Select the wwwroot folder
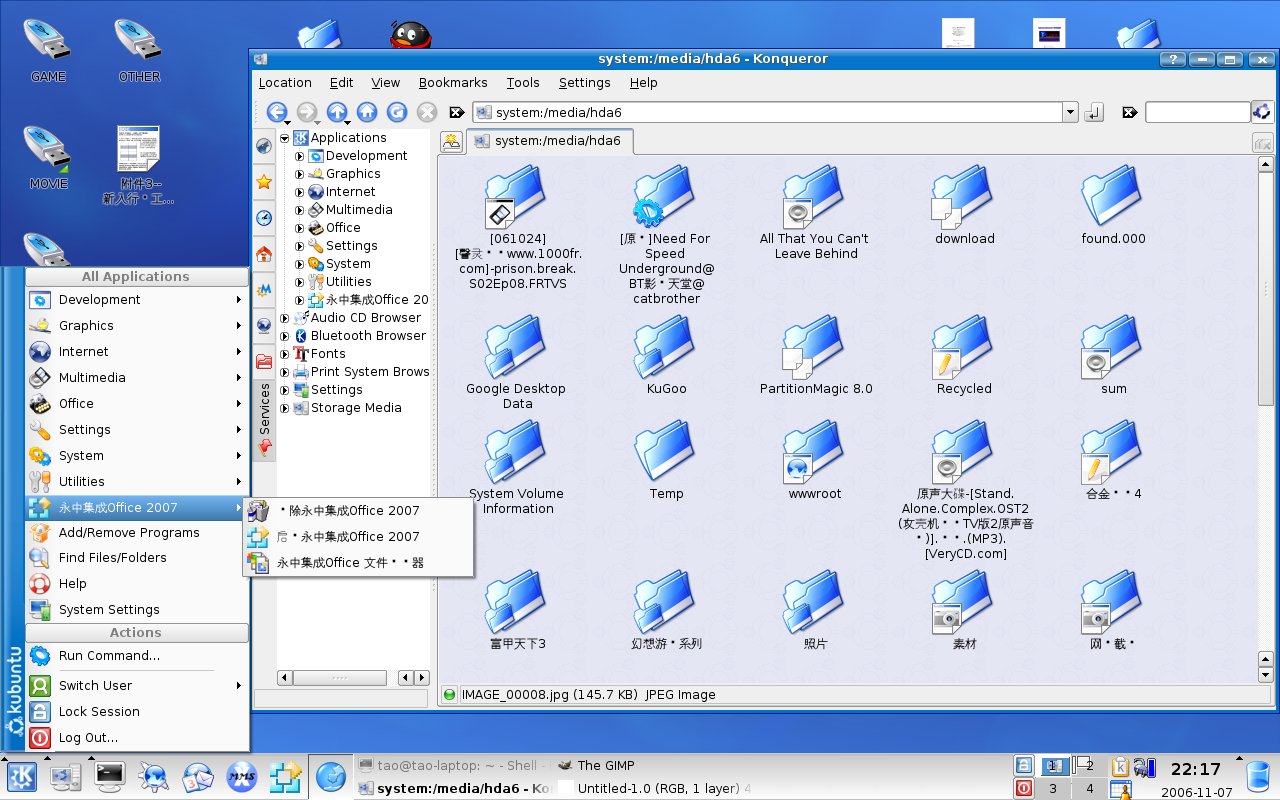 (815, 461)
